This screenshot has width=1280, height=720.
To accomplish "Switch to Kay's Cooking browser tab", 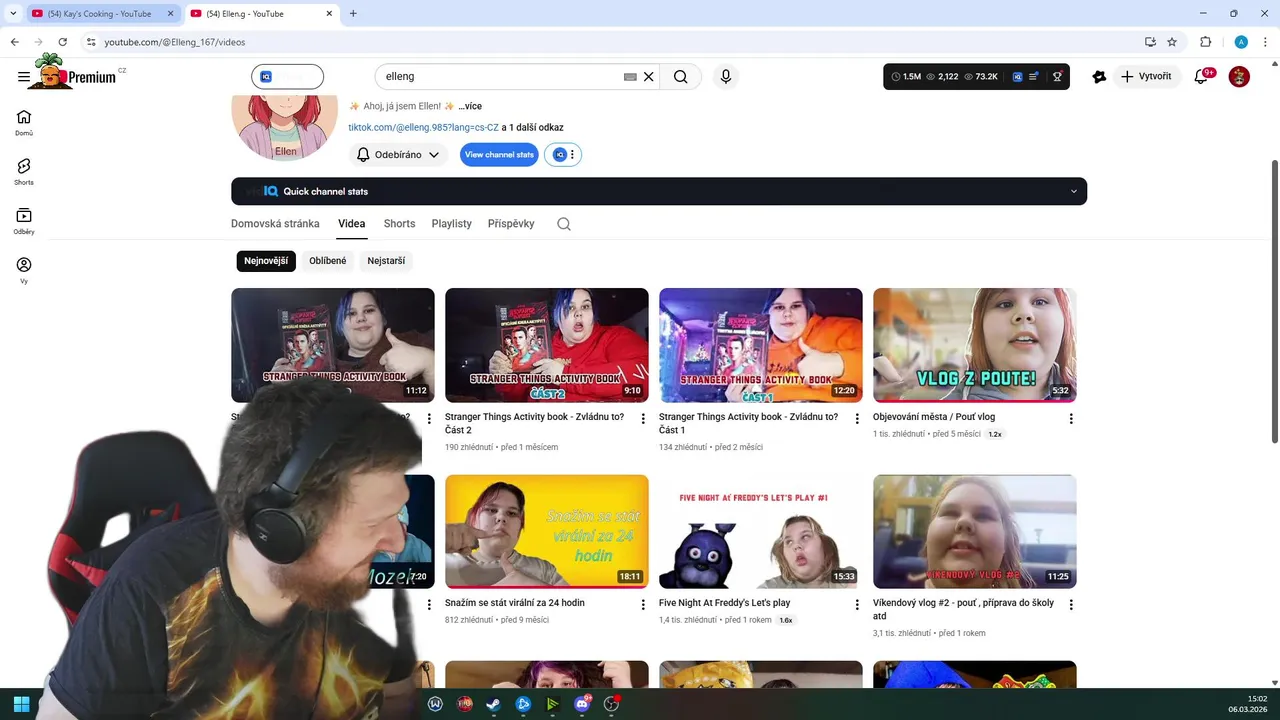I will click(x=98, y=14).
